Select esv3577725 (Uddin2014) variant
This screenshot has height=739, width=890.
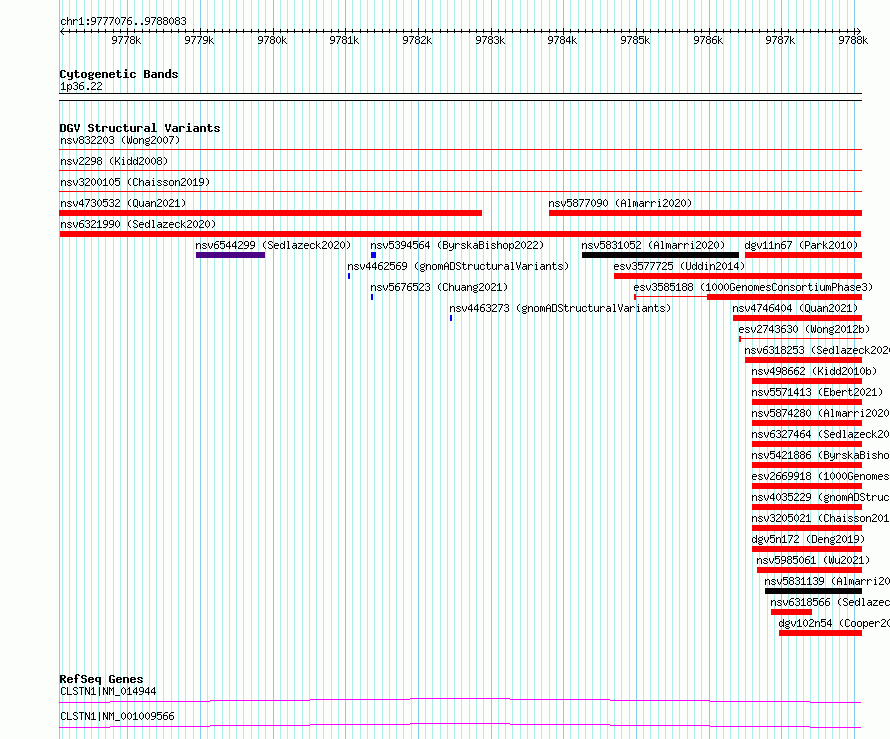[679, 266]
